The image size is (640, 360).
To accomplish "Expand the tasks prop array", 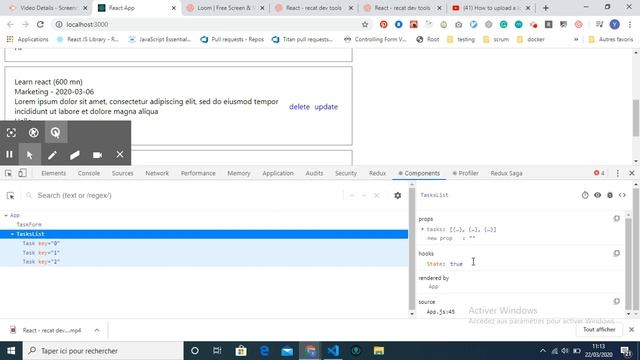I will click(x=422, y=229).
